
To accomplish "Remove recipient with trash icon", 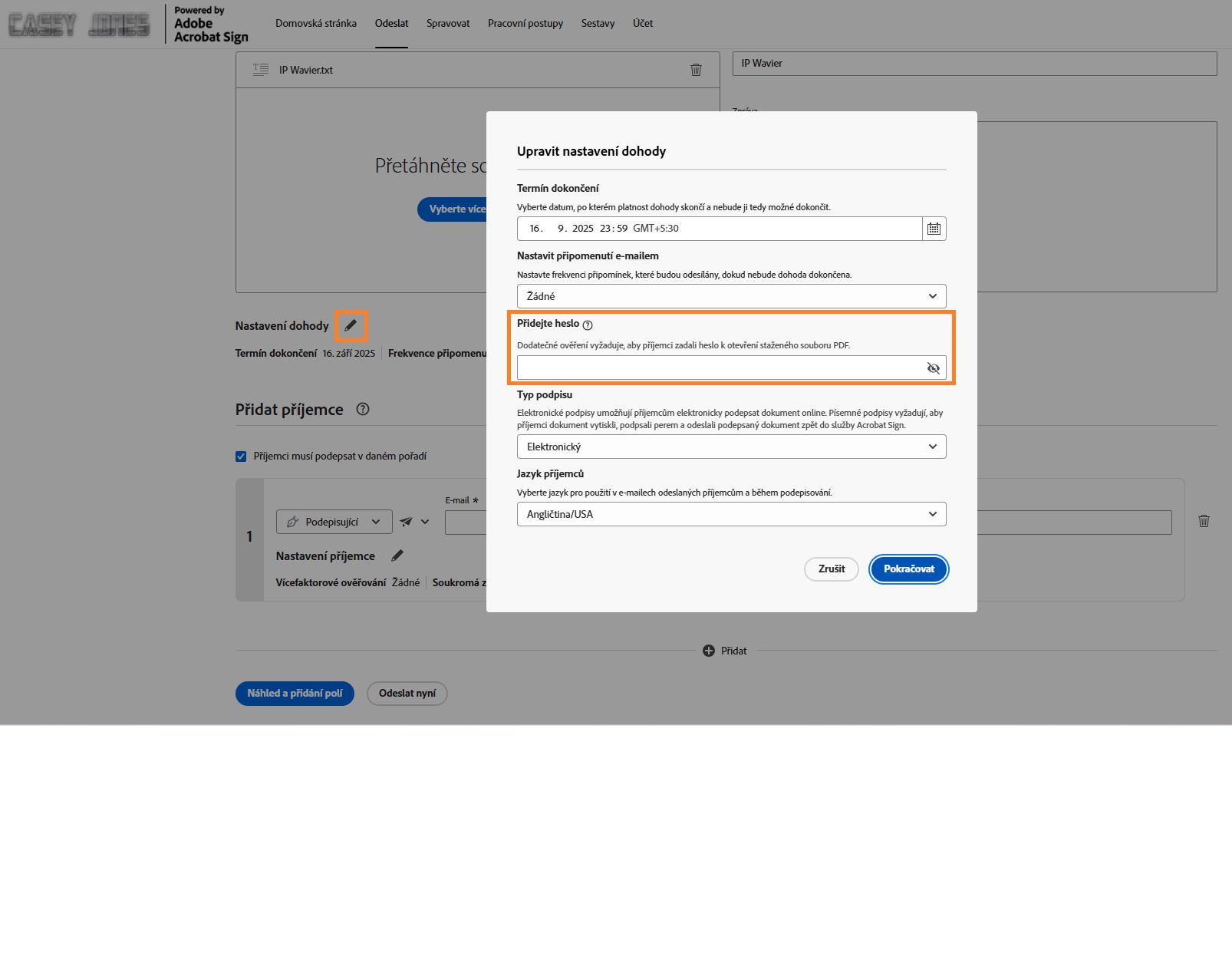I will click(1204, 521).
